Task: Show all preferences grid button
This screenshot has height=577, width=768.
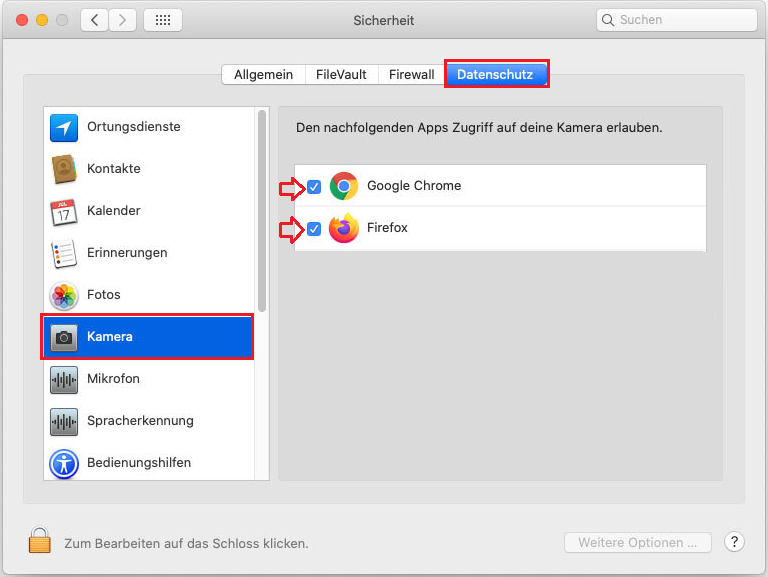Action: click(163, 20)
